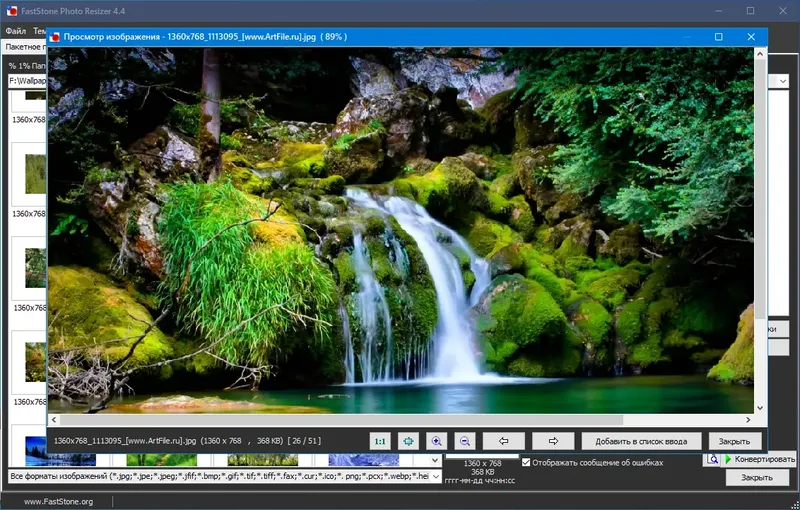
Task: Click FastStone logo icon in preview title bar
Action: pos(55,37)
